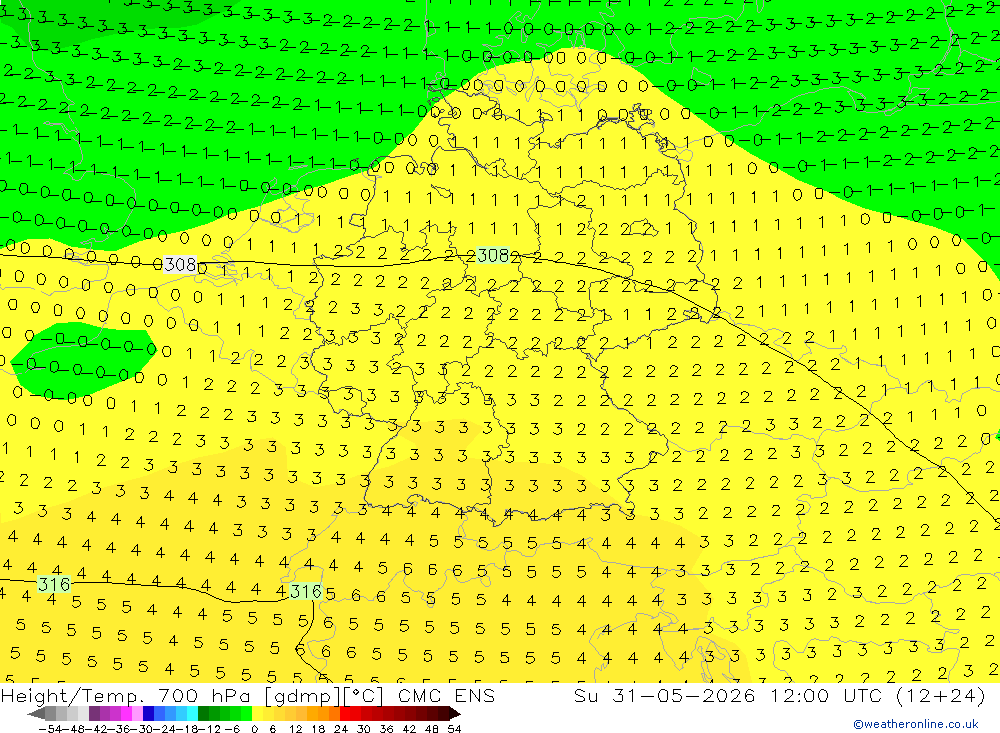Viewport: 1000px width, 733px height.
Task: Click the legend tick value '42'
Action: click(409, 729)
